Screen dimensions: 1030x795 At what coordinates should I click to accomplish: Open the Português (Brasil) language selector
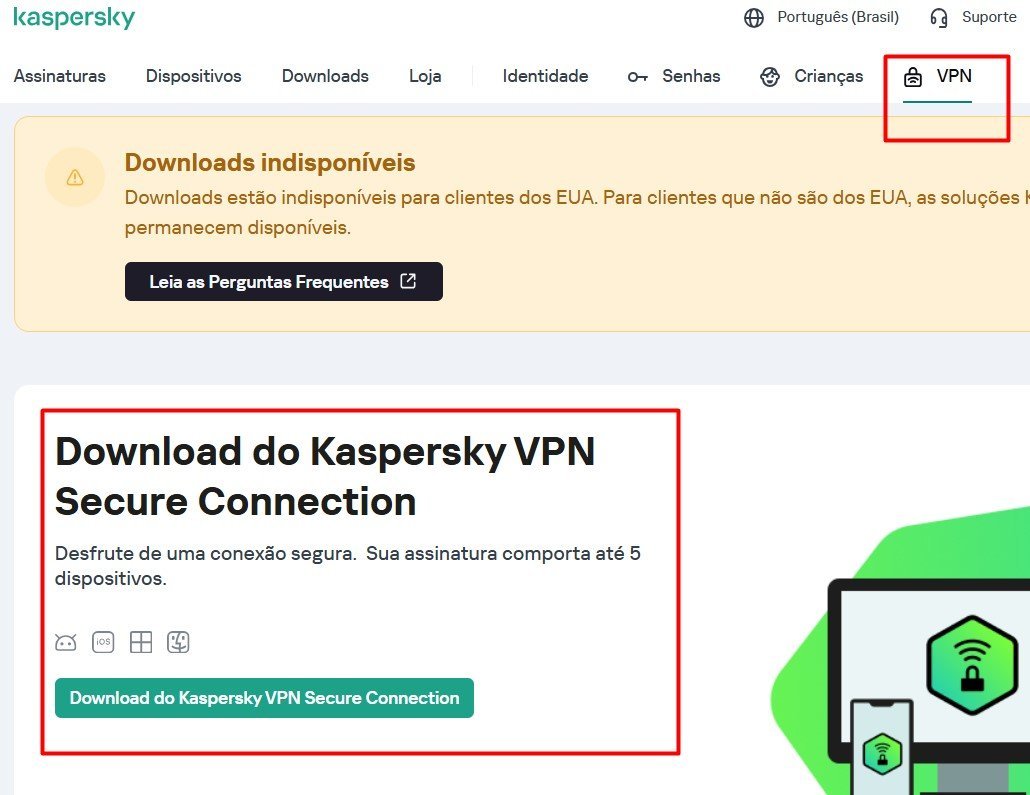838,17
